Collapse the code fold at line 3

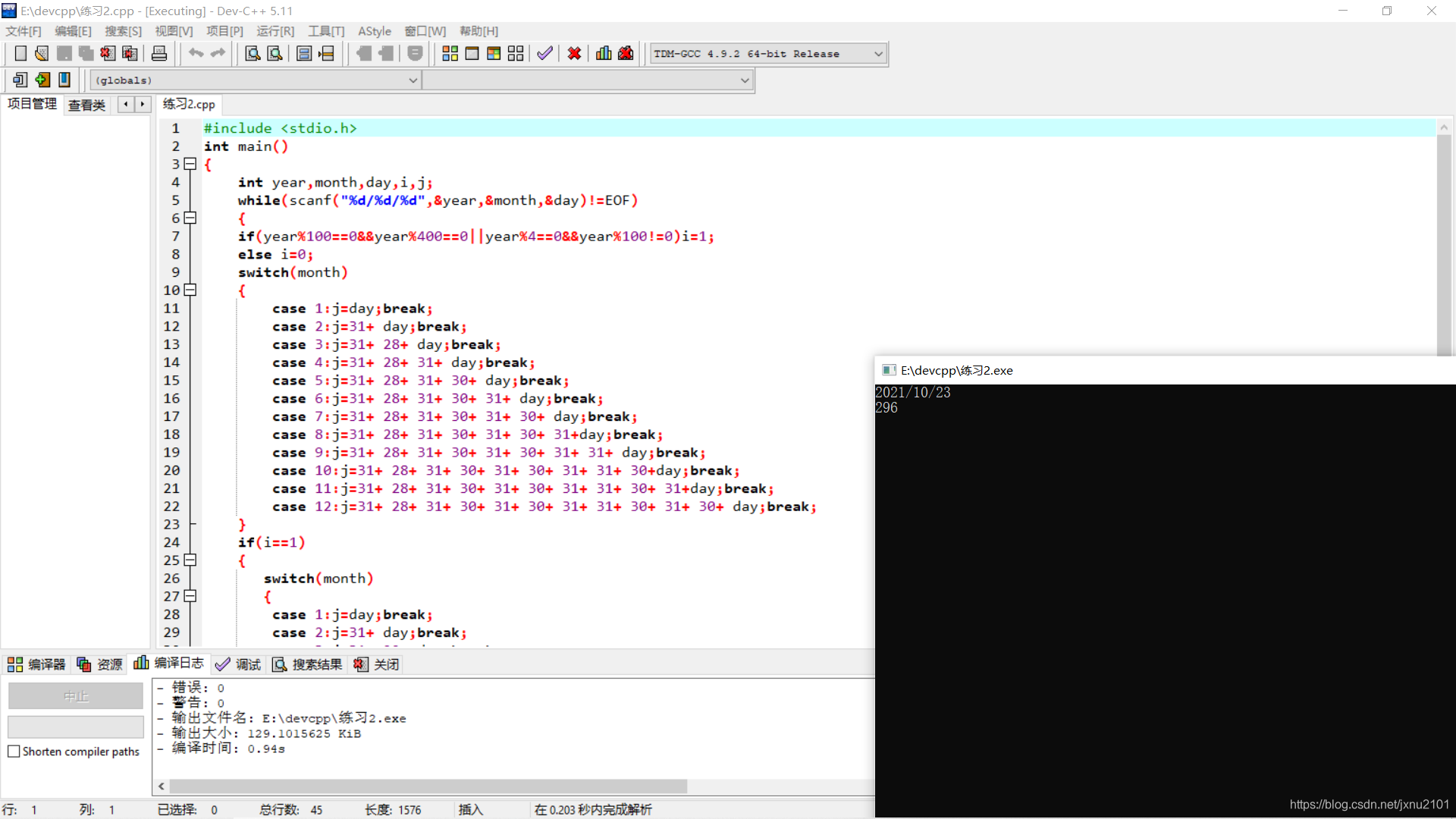pos(190,165)
